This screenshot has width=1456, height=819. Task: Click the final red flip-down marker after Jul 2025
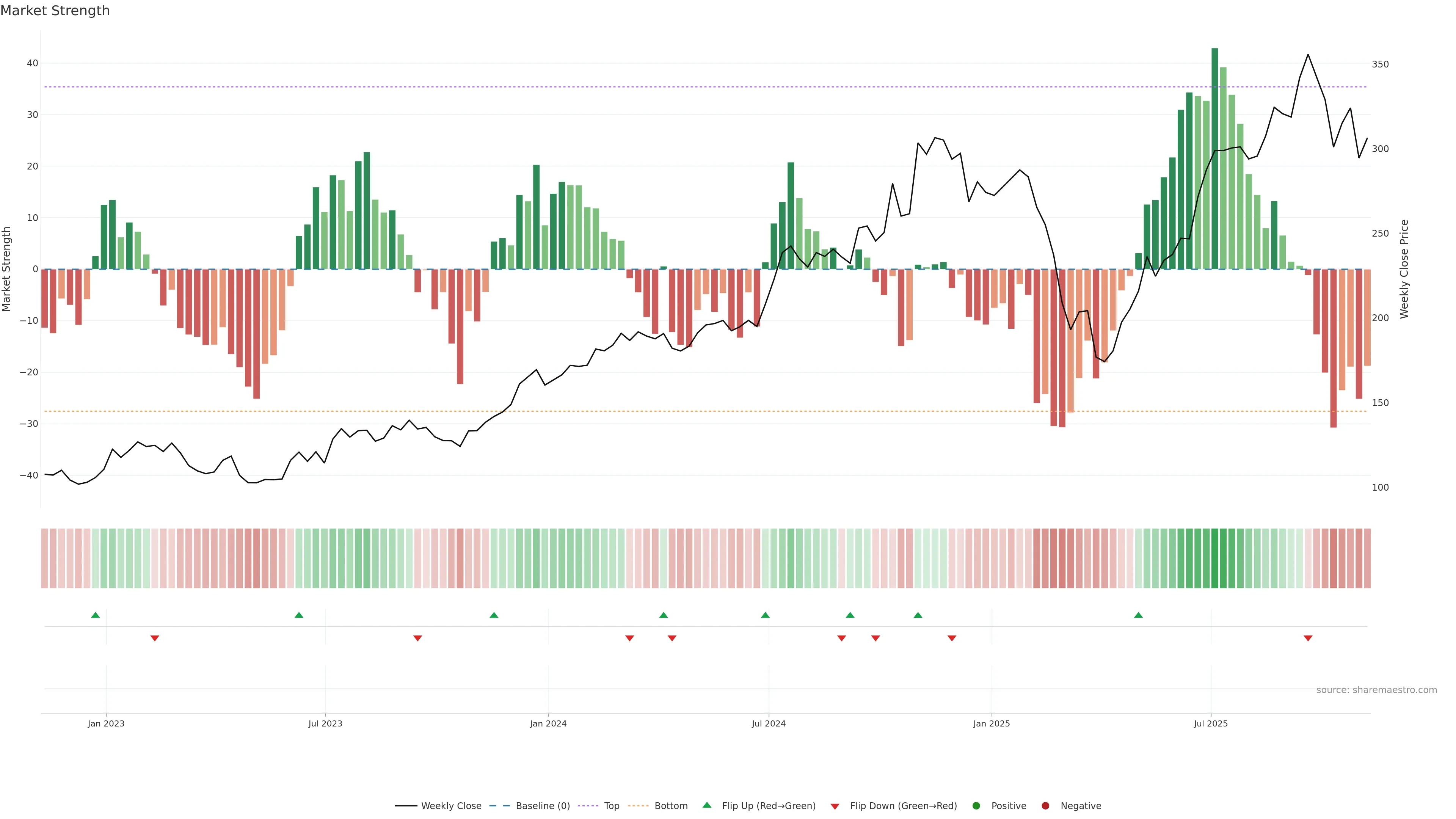1308,638
